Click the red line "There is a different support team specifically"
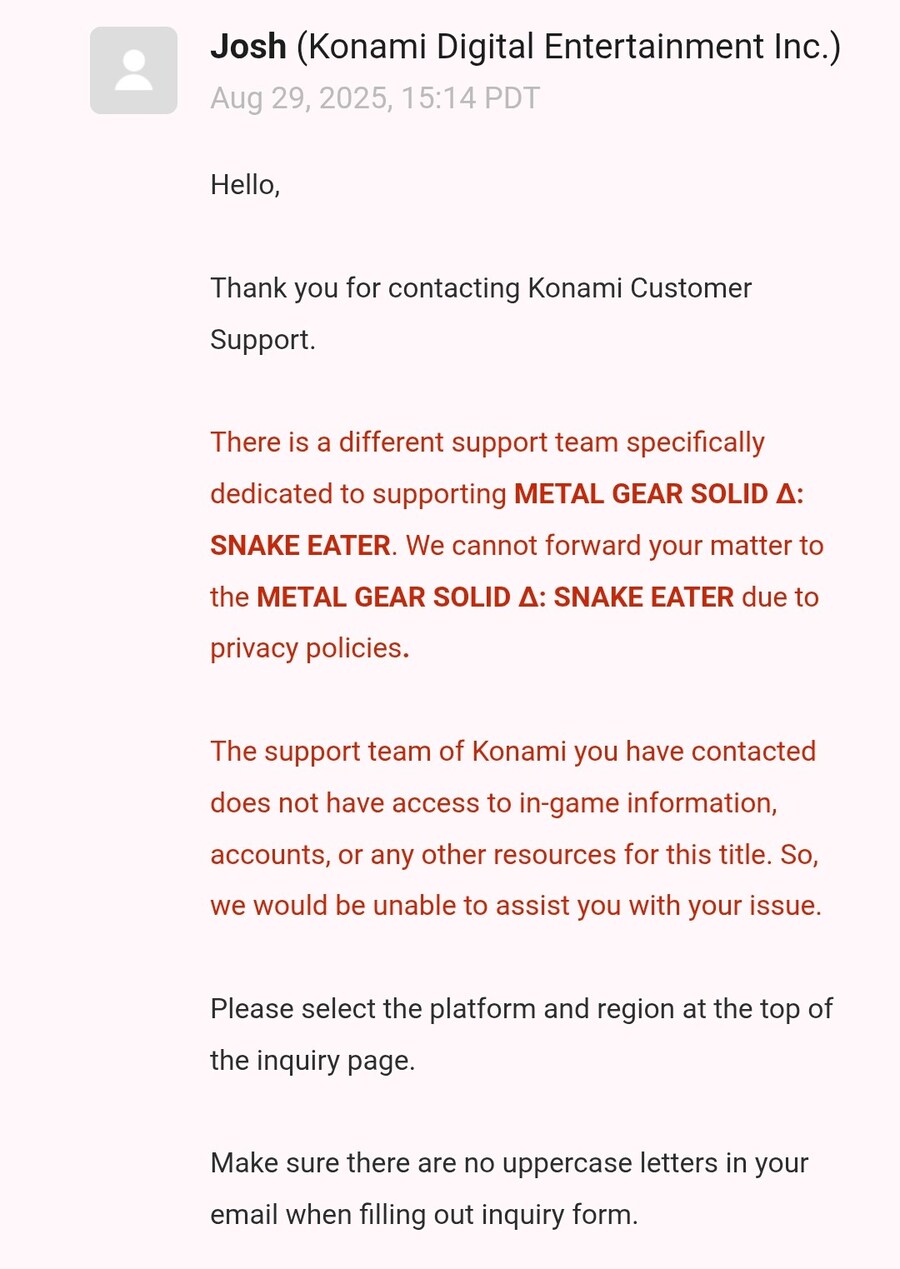 pyautogui.click(x=487, y=442)
